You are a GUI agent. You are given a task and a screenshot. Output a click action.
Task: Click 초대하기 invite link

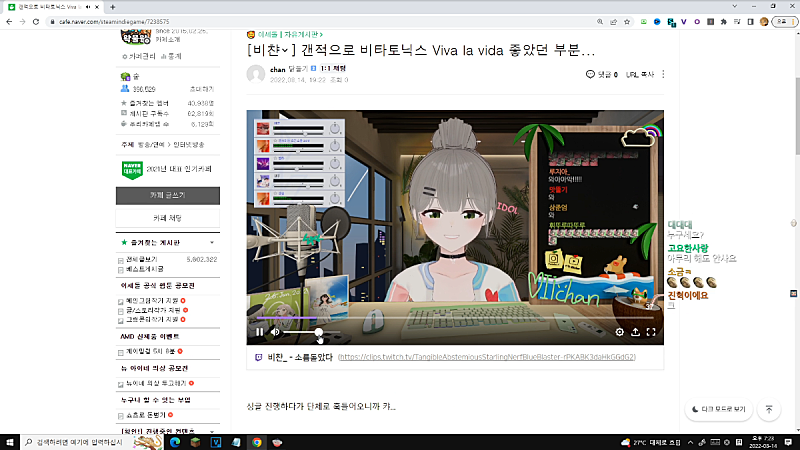[202, 89]
